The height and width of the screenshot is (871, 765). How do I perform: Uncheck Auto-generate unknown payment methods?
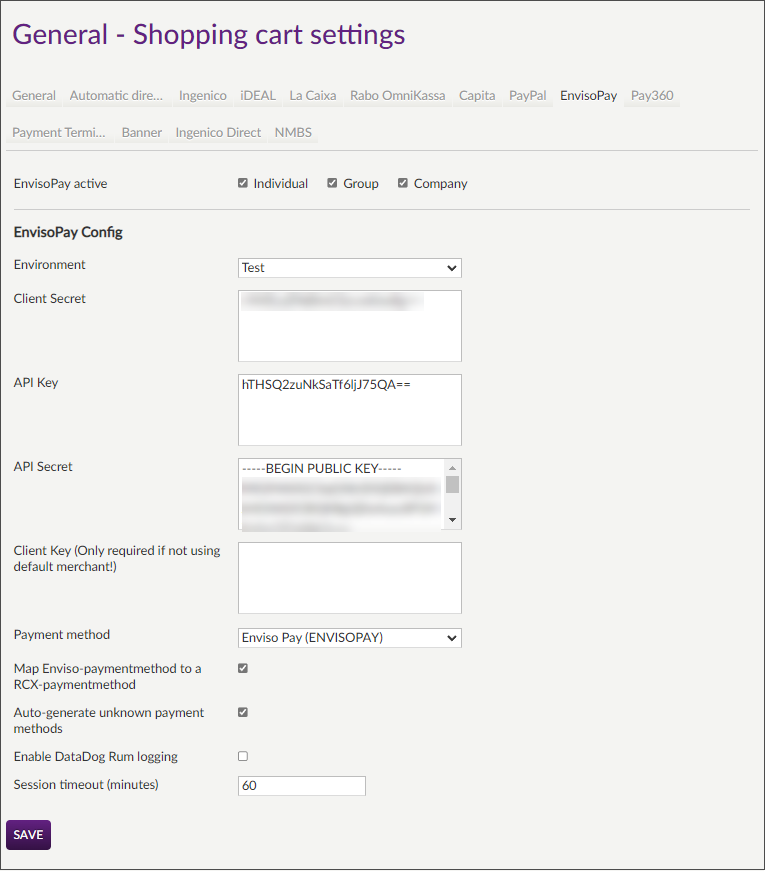(x=243, y=712)
